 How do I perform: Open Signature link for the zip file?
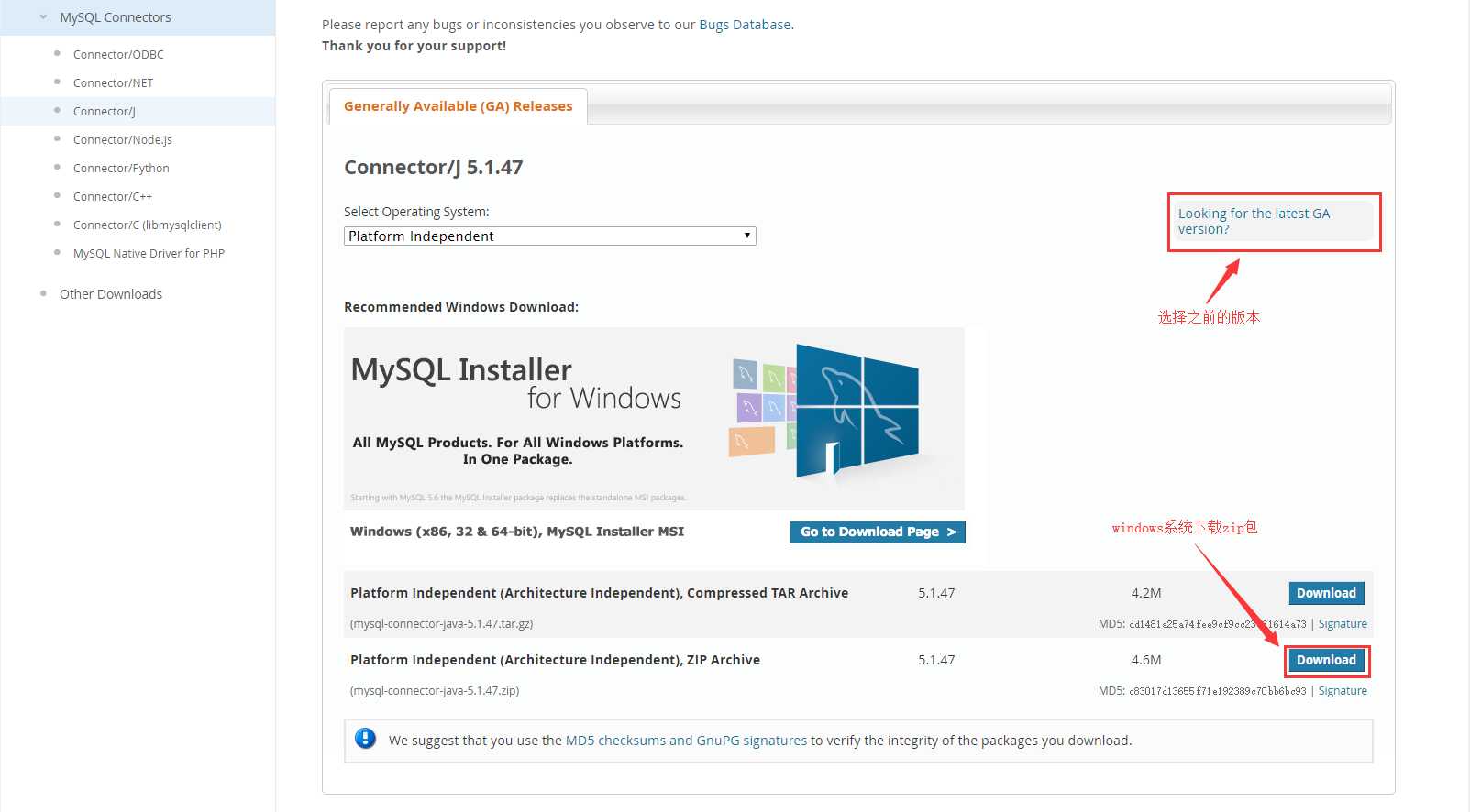click(x=1343, y=691)
